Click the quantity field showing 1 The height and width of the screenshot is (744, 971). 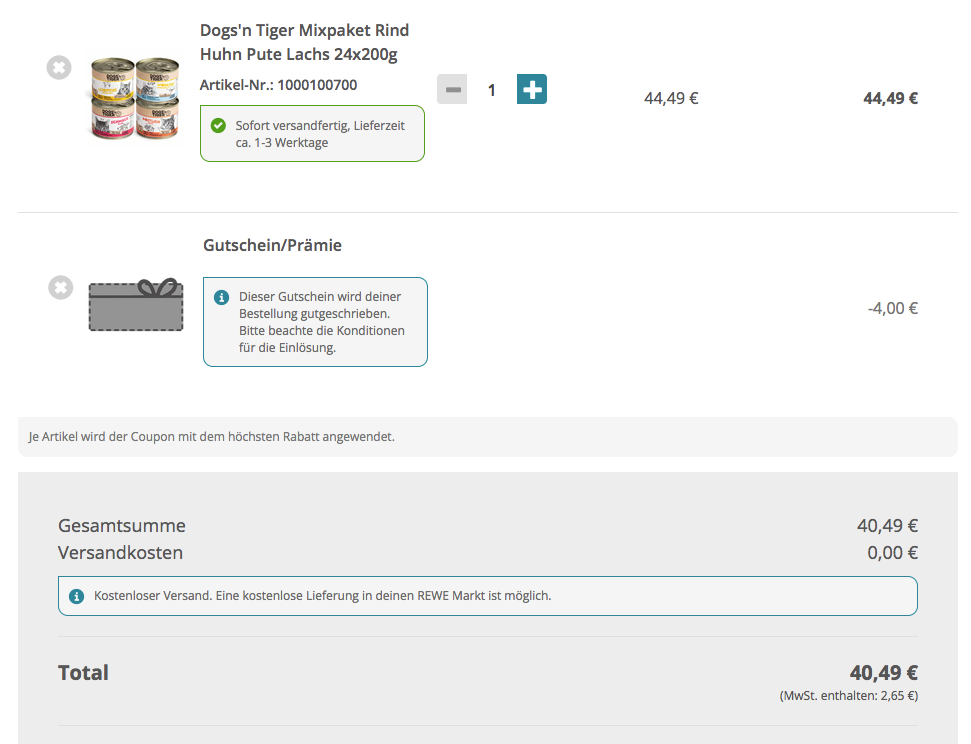[x=491, y=90]
